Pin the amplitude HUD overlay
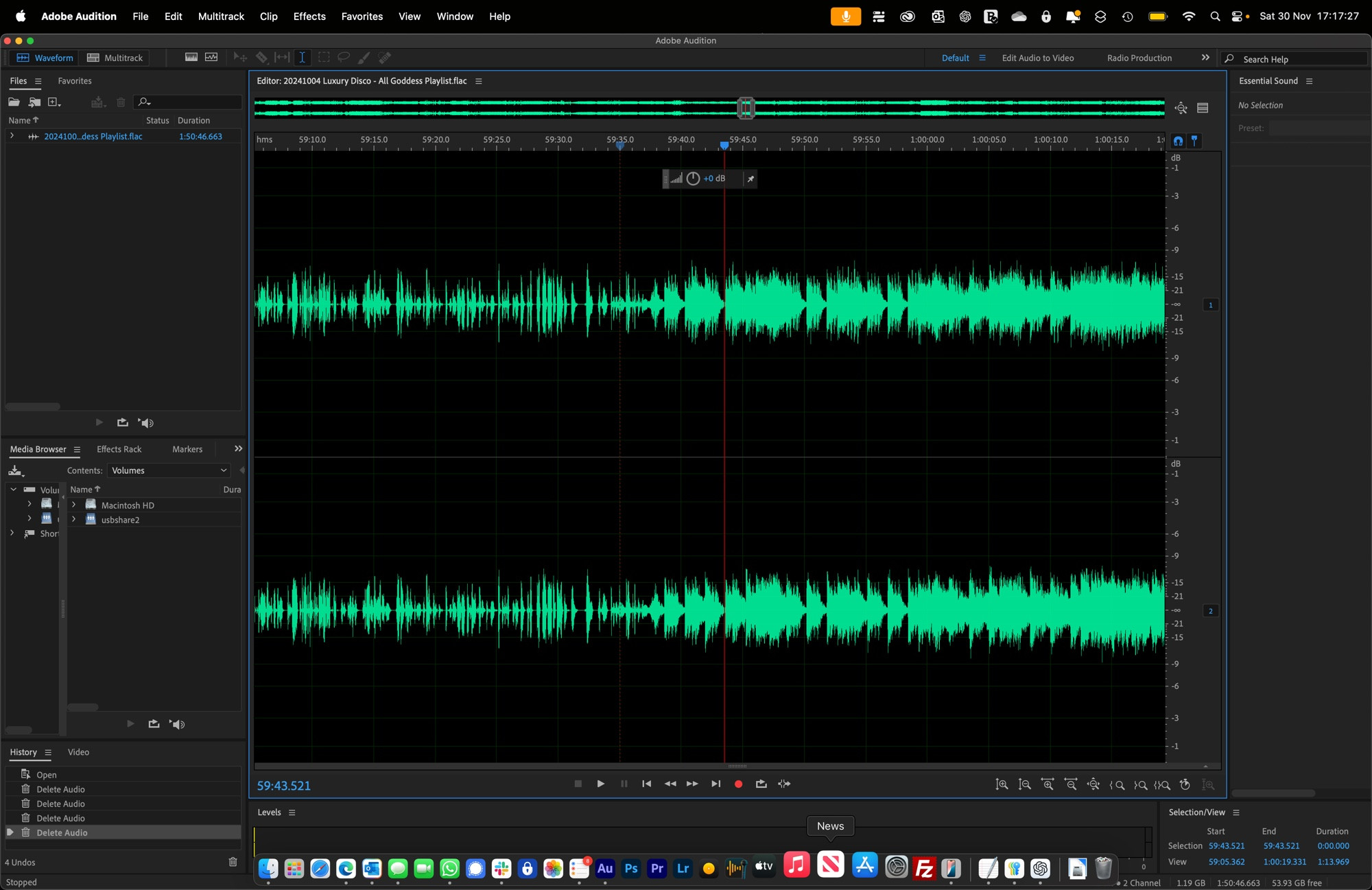 coord(750,179)
